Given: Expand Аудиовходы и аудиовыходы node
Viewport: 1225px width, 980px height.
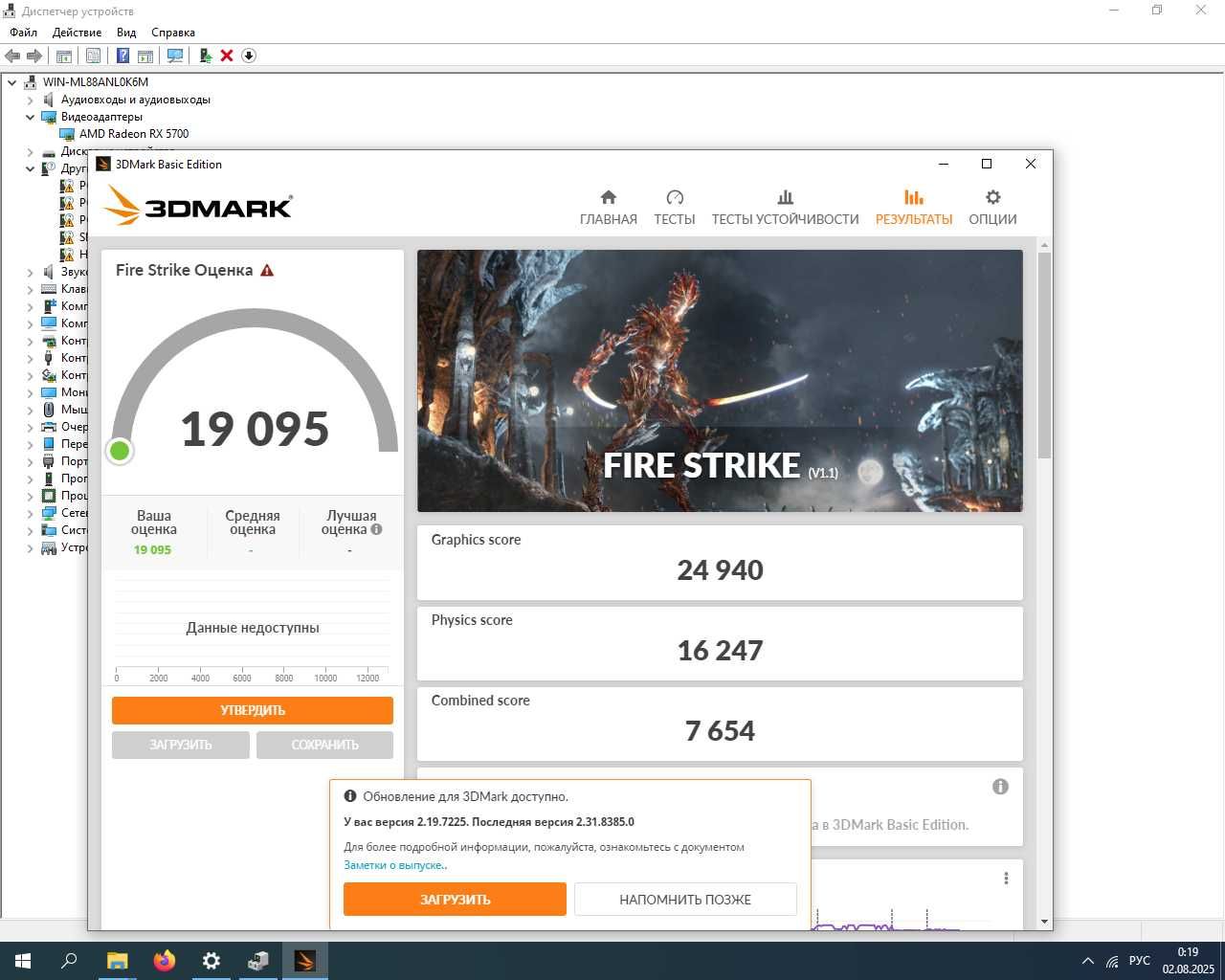Looking at the screenshot, I should pyautogui.click(x=30, y=100).
